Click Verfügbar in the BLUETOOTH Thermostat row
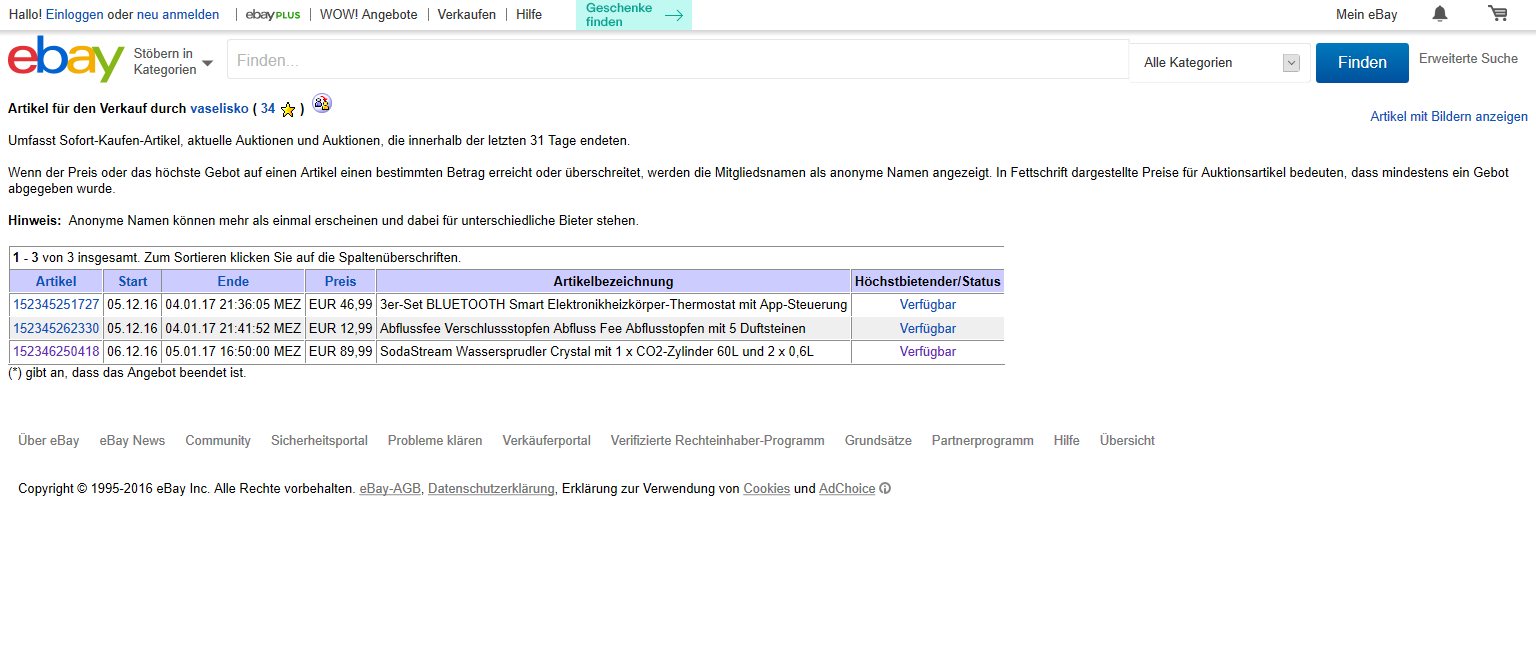1536x654 pixels. (928, 304)
